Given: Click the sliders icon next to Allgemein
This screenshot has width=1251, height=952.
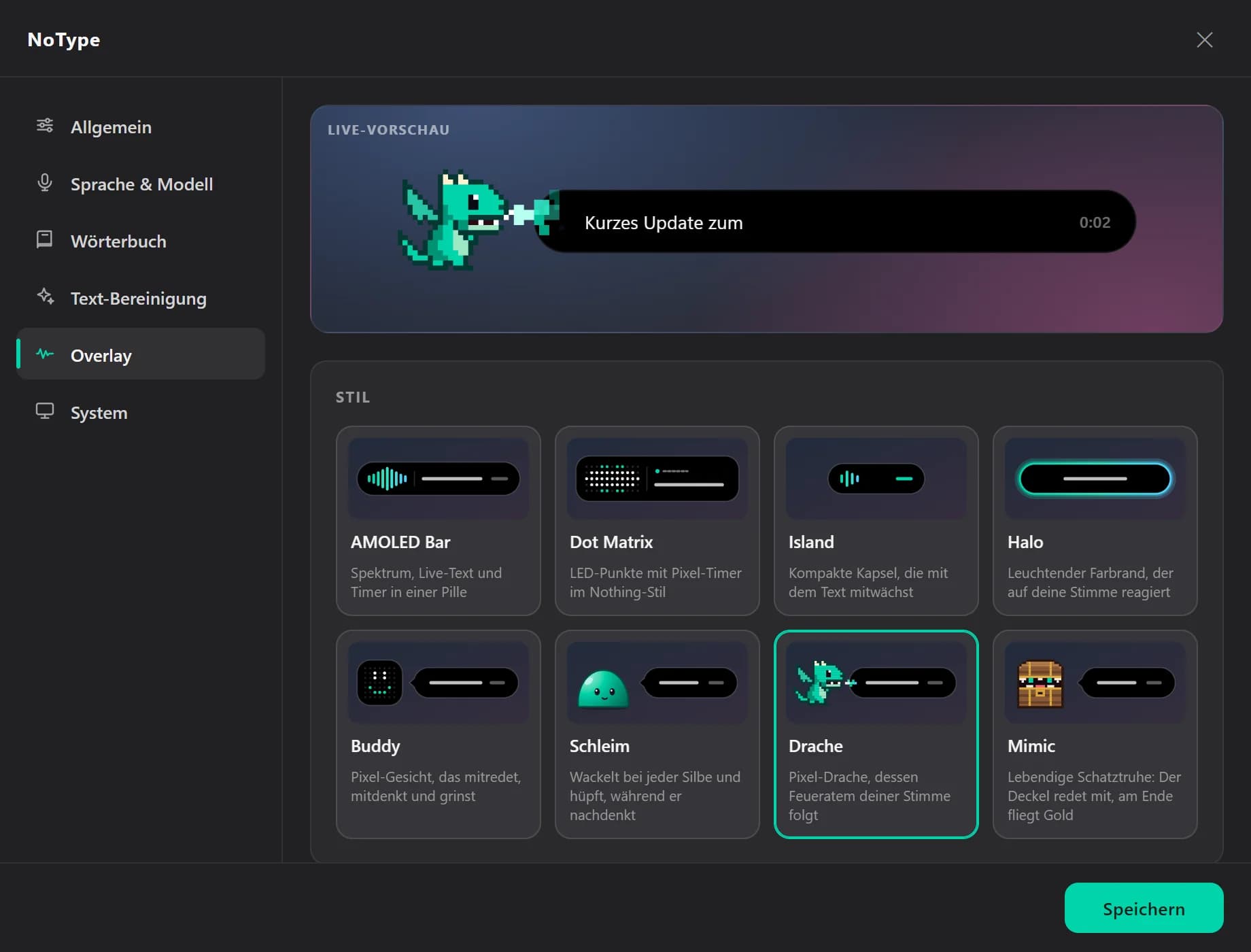Looking at the screenshot, I should click(45, 126).
